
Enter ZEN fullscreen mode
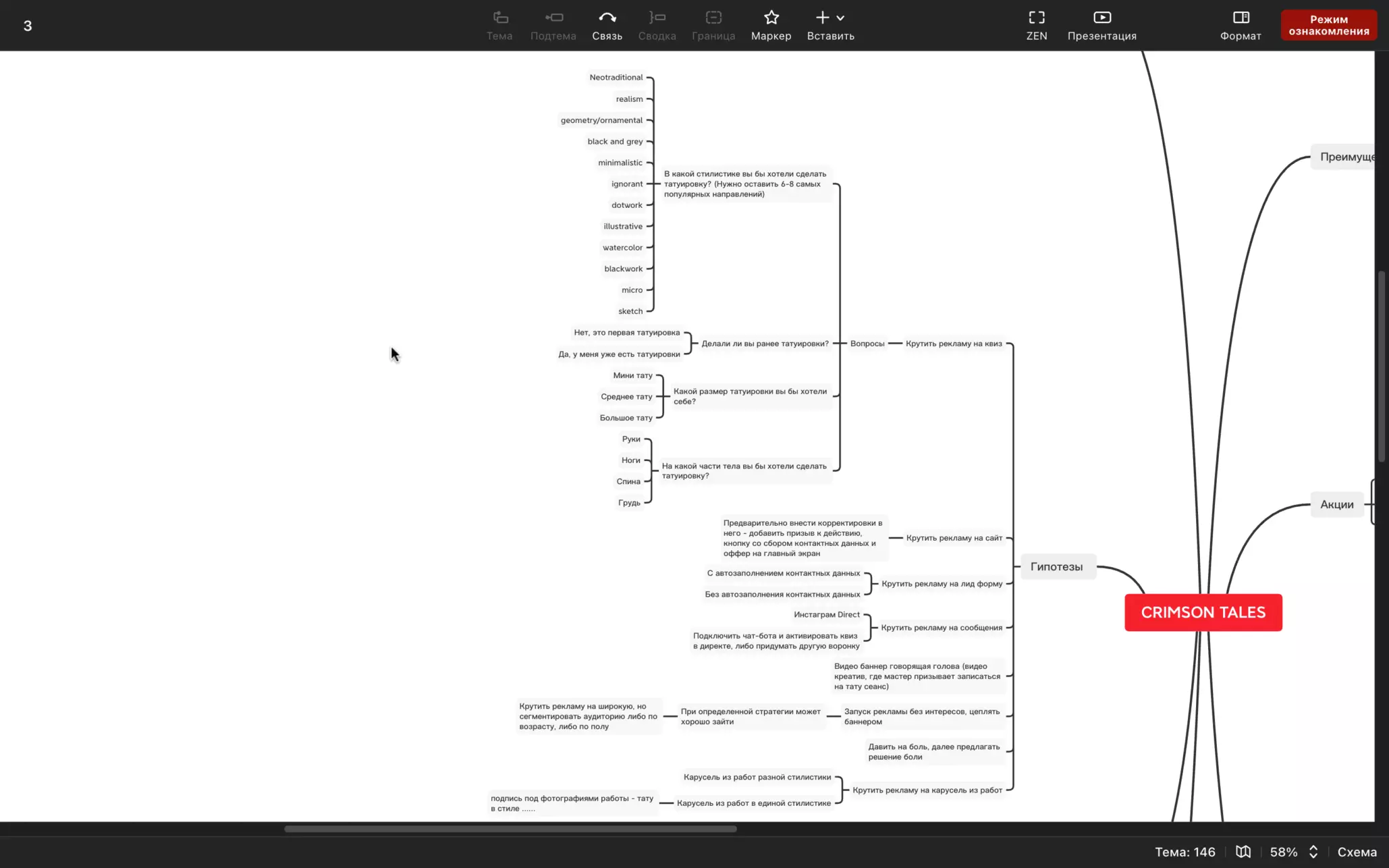point(1036,18)
